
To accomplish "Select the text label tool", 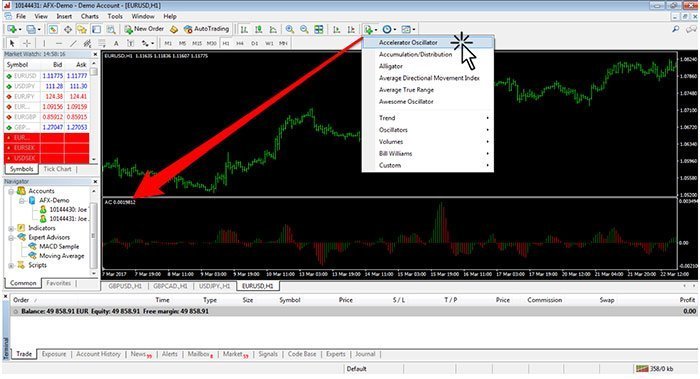I will pyautogui.click(x=130, y=43).
